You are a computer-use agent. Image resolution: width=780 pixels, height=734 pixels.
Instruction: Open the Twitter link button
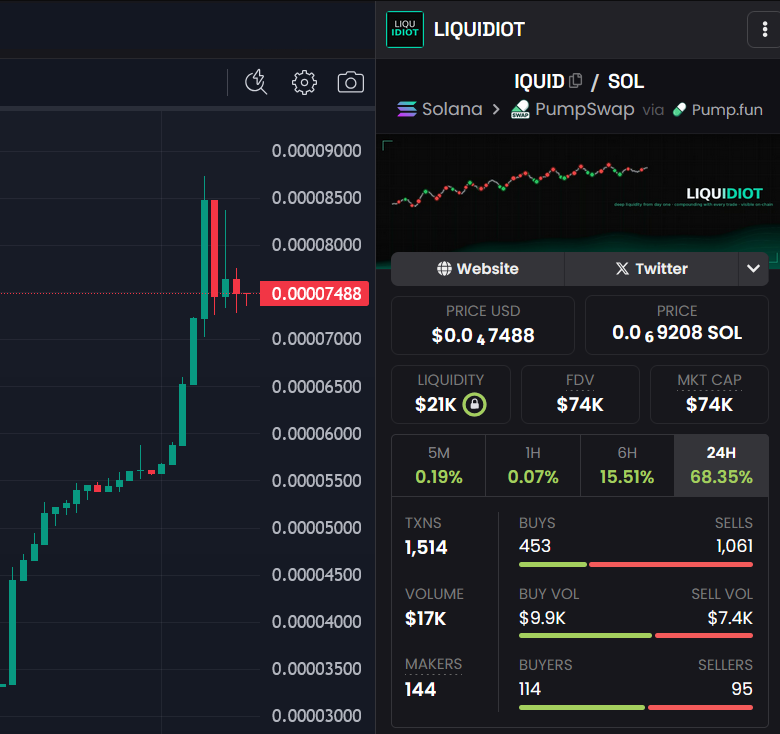pos(651,269)
